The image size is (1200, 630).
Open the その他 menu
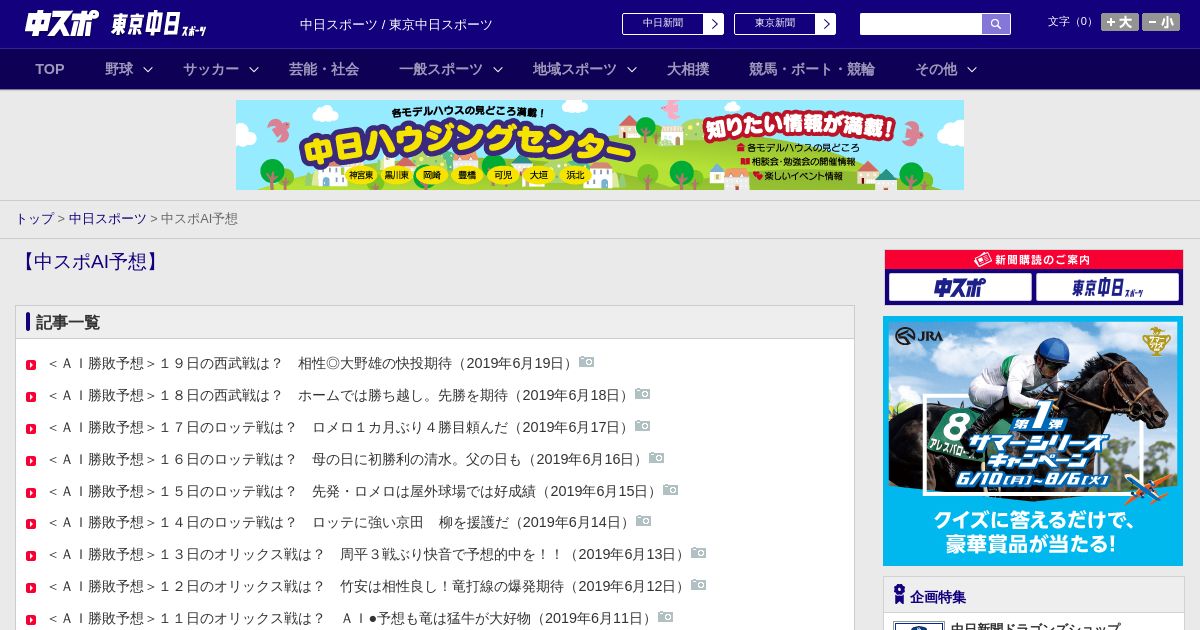936,69
